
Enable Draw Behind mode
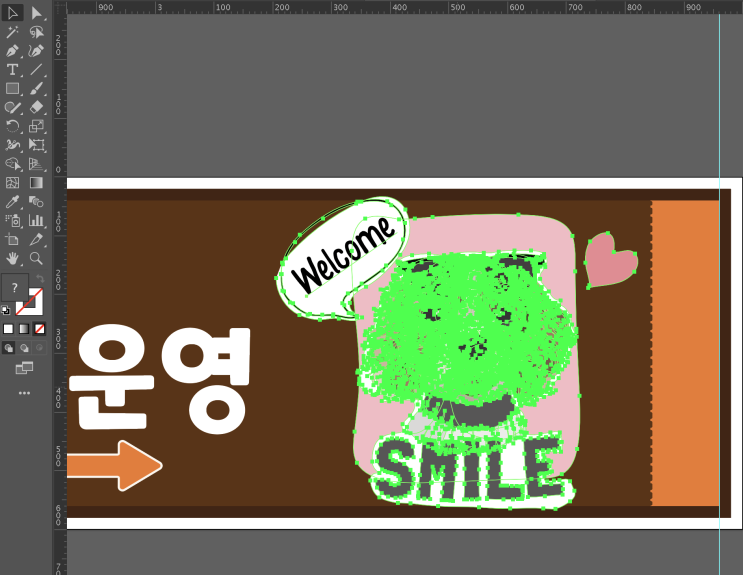pyautogui.click(x=24, y=348)
